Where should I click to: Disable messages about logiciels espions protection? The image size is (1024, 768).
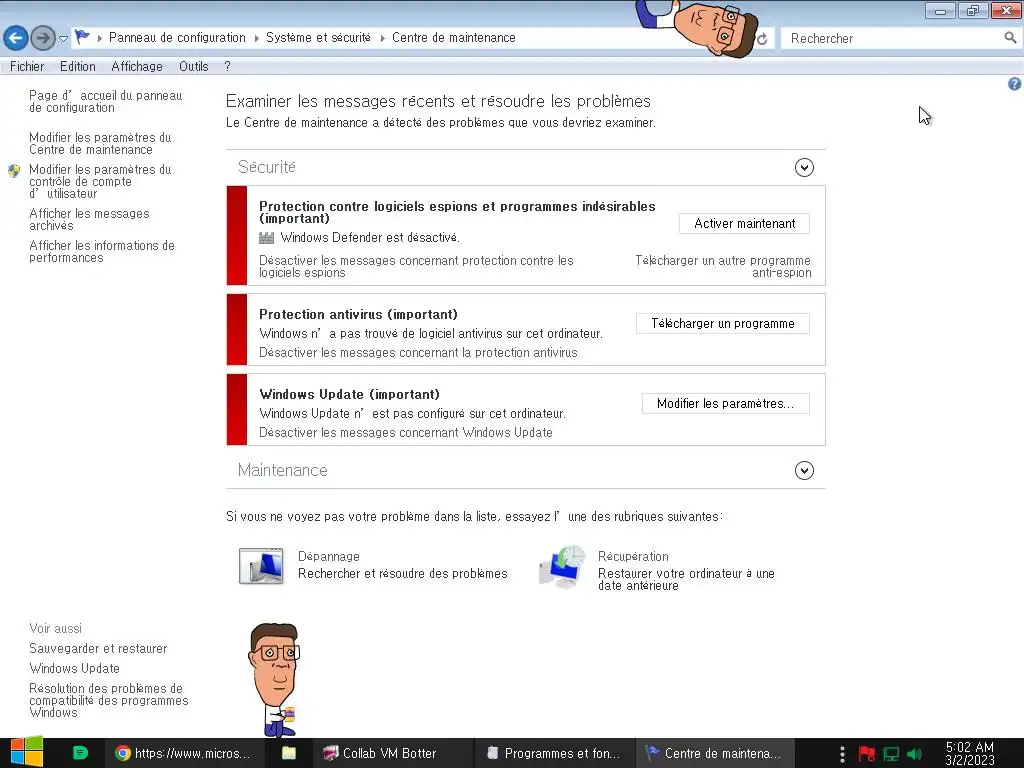(416, 266)
